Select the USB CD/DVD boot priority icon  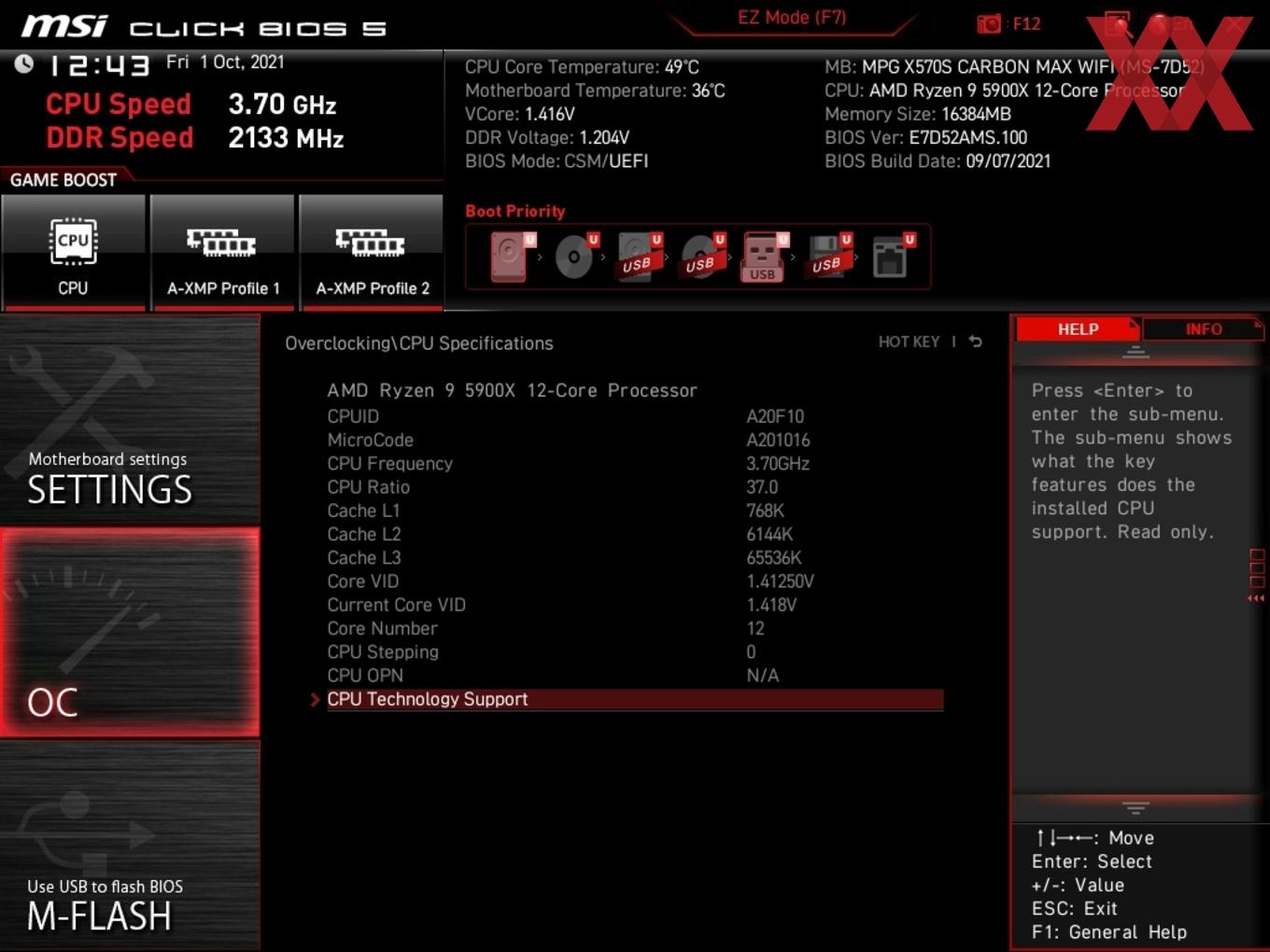tap(702, 257)
